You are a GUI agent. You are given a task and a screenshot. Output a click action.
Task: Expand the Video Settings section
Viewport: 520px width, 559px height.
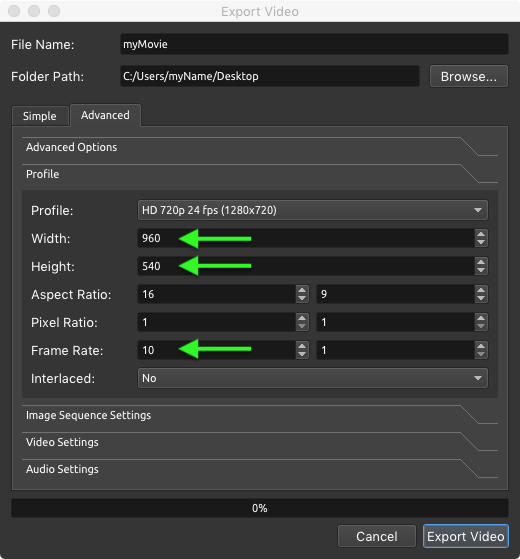(260, 442)
